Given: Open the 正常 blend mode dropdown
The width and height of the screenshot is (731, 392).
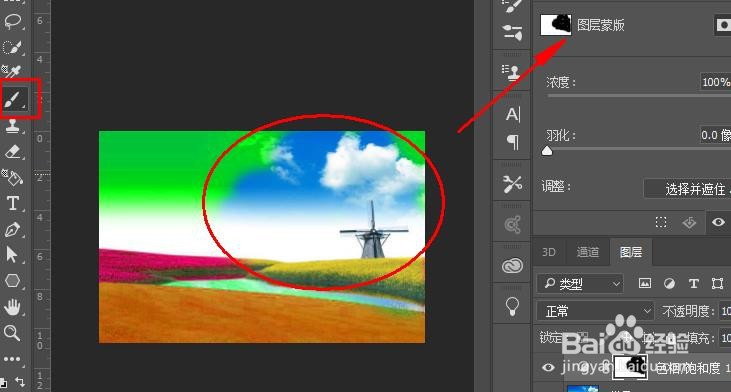Looking at the screenshot, I should click(595, 311).
